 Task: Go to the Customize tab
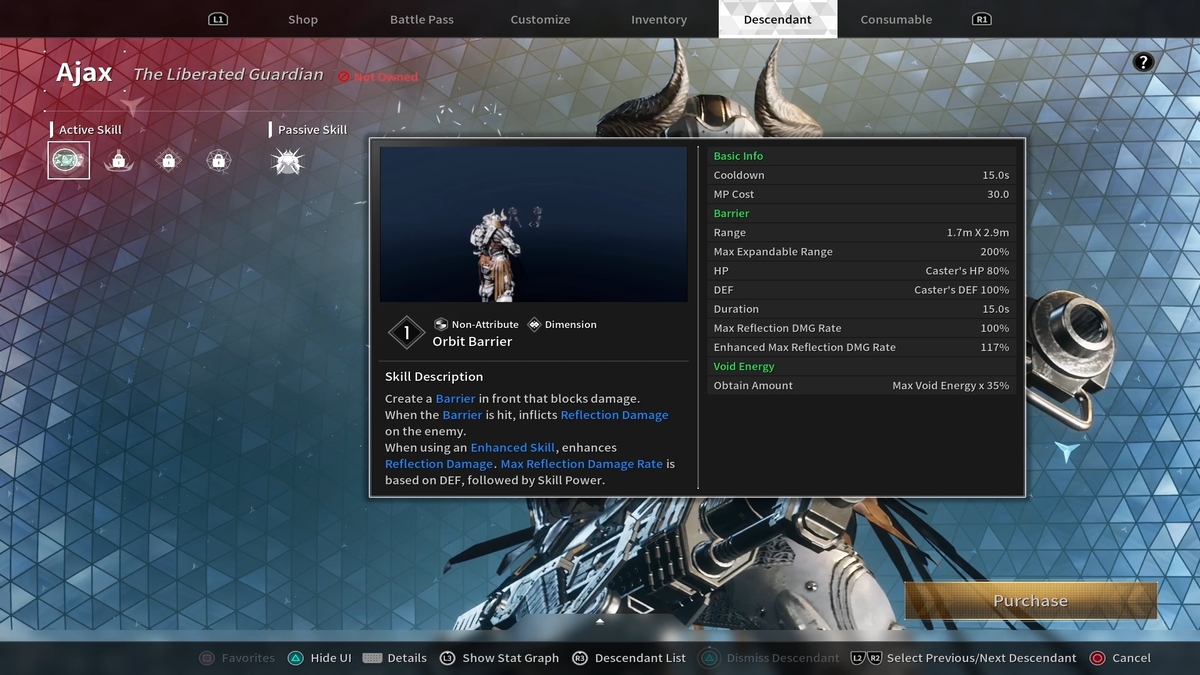540,19
